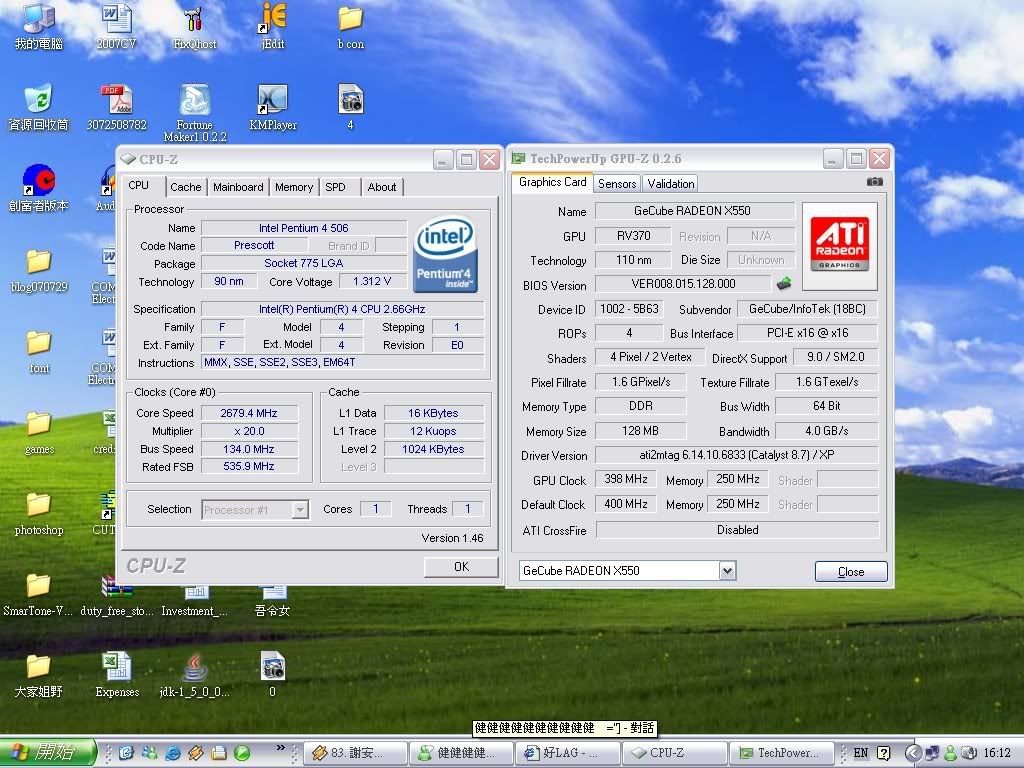Open the SPD tab in CPU-Z
Screen dimensions: 1024x768
(336, 187)
